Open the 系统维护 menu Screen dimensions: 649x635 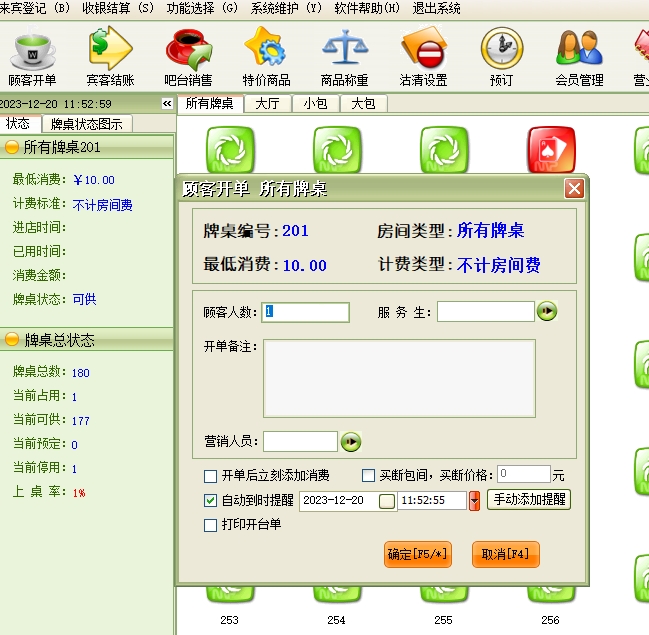[286, 8]
